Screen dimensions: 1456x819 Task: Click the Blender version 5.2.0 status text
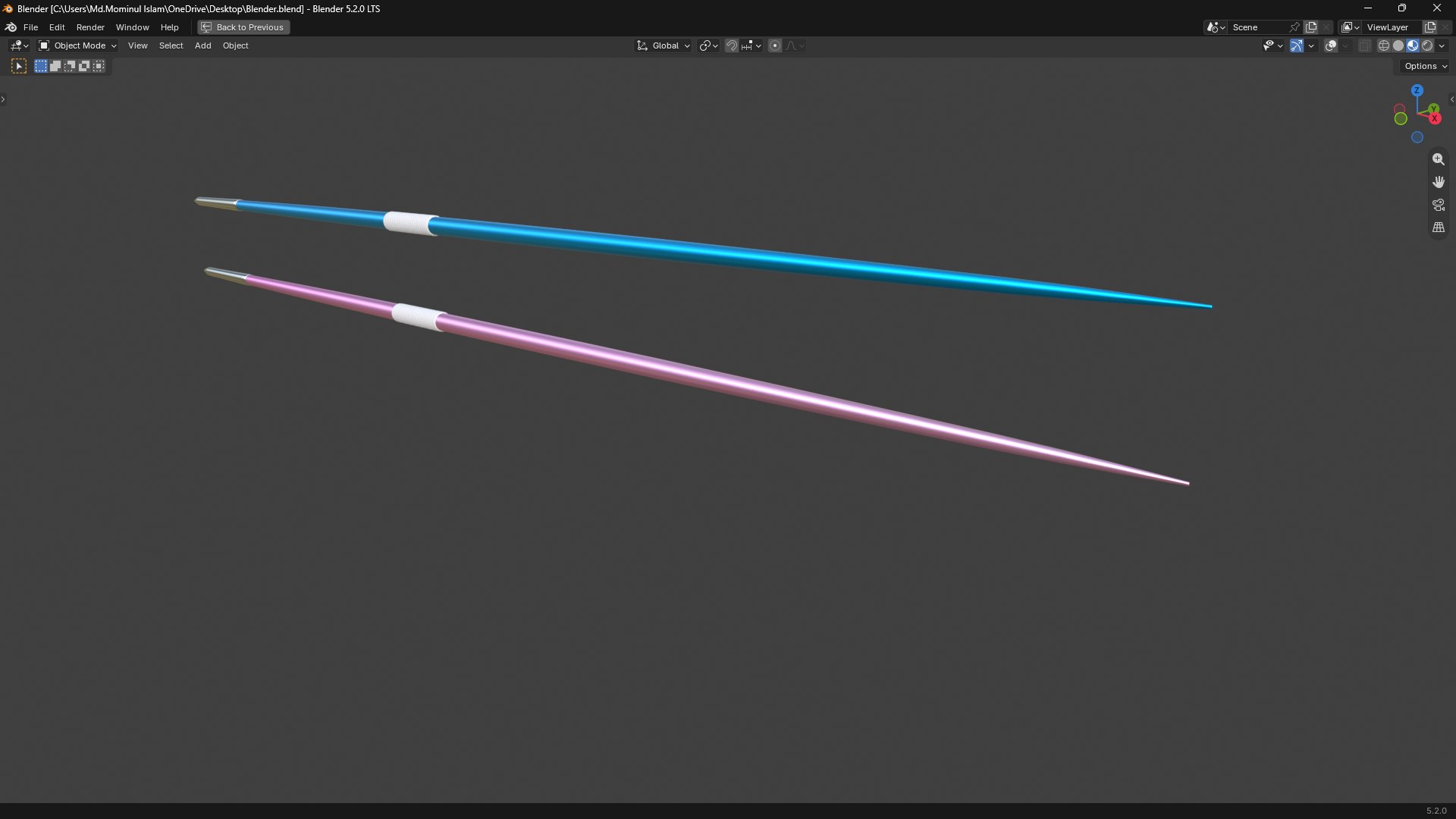1436,811
